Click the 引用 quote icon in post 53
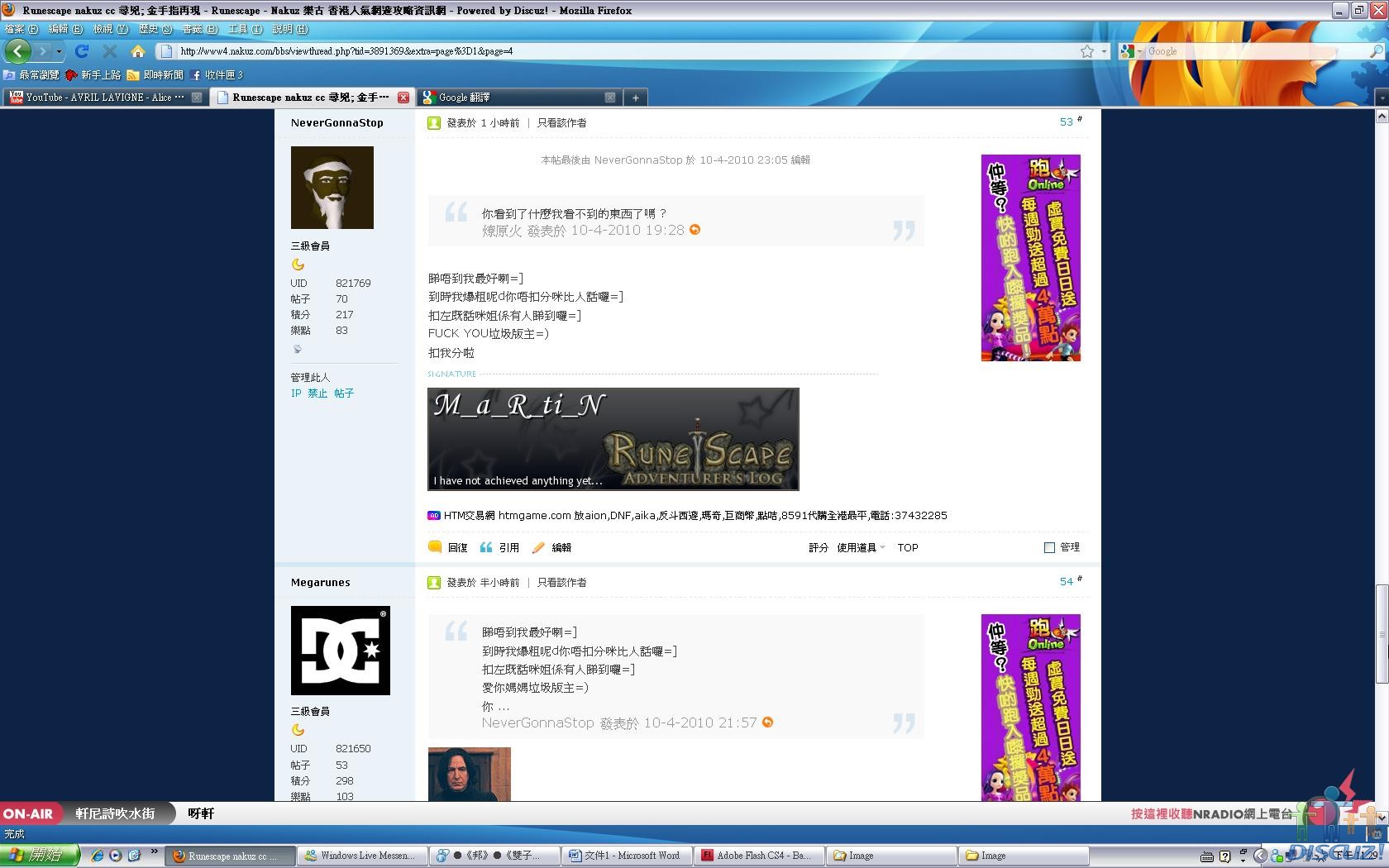Screen dimensions: 1389x868 486,547
